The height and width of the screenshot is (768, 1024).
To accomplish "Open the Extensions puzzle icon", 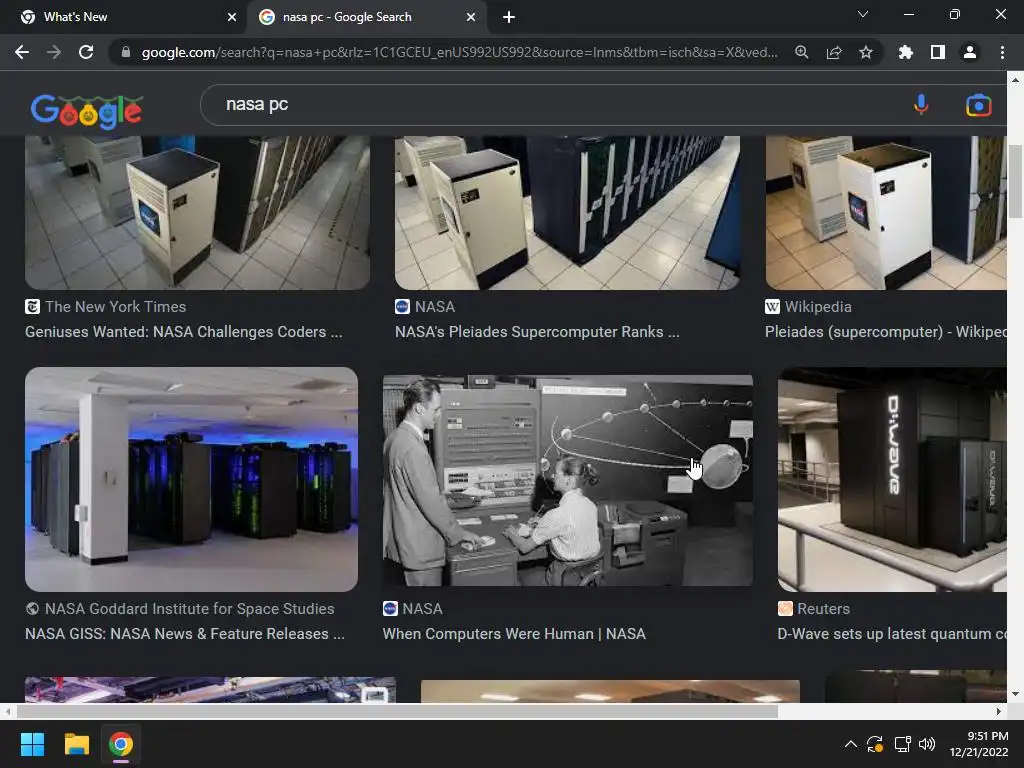I will [905, 52].
